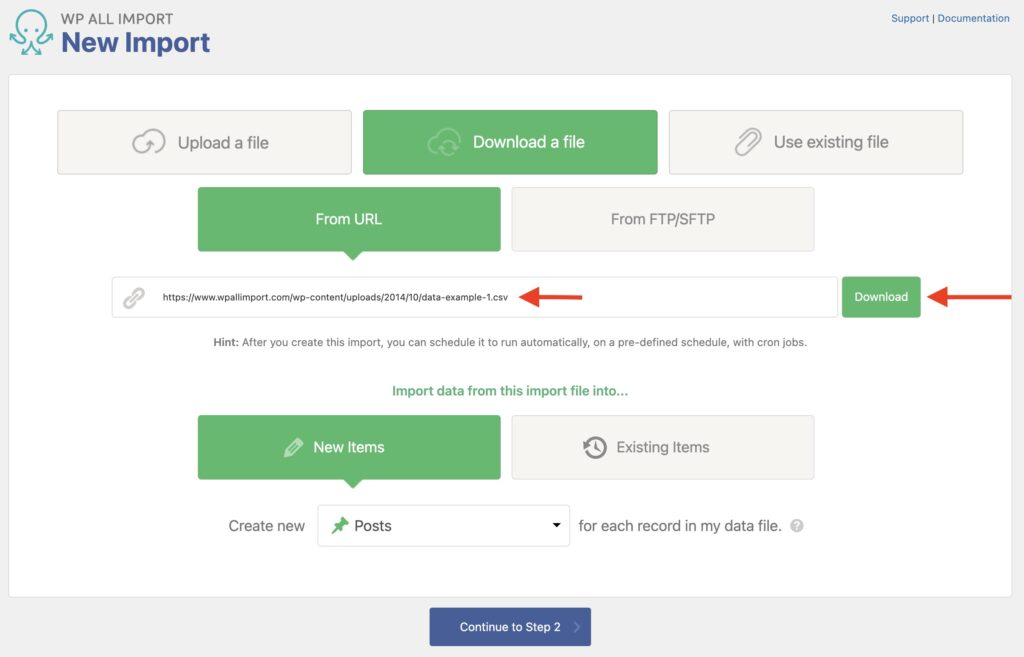
Task: Select the Upload a file option
Action: [x=204, y=142]
